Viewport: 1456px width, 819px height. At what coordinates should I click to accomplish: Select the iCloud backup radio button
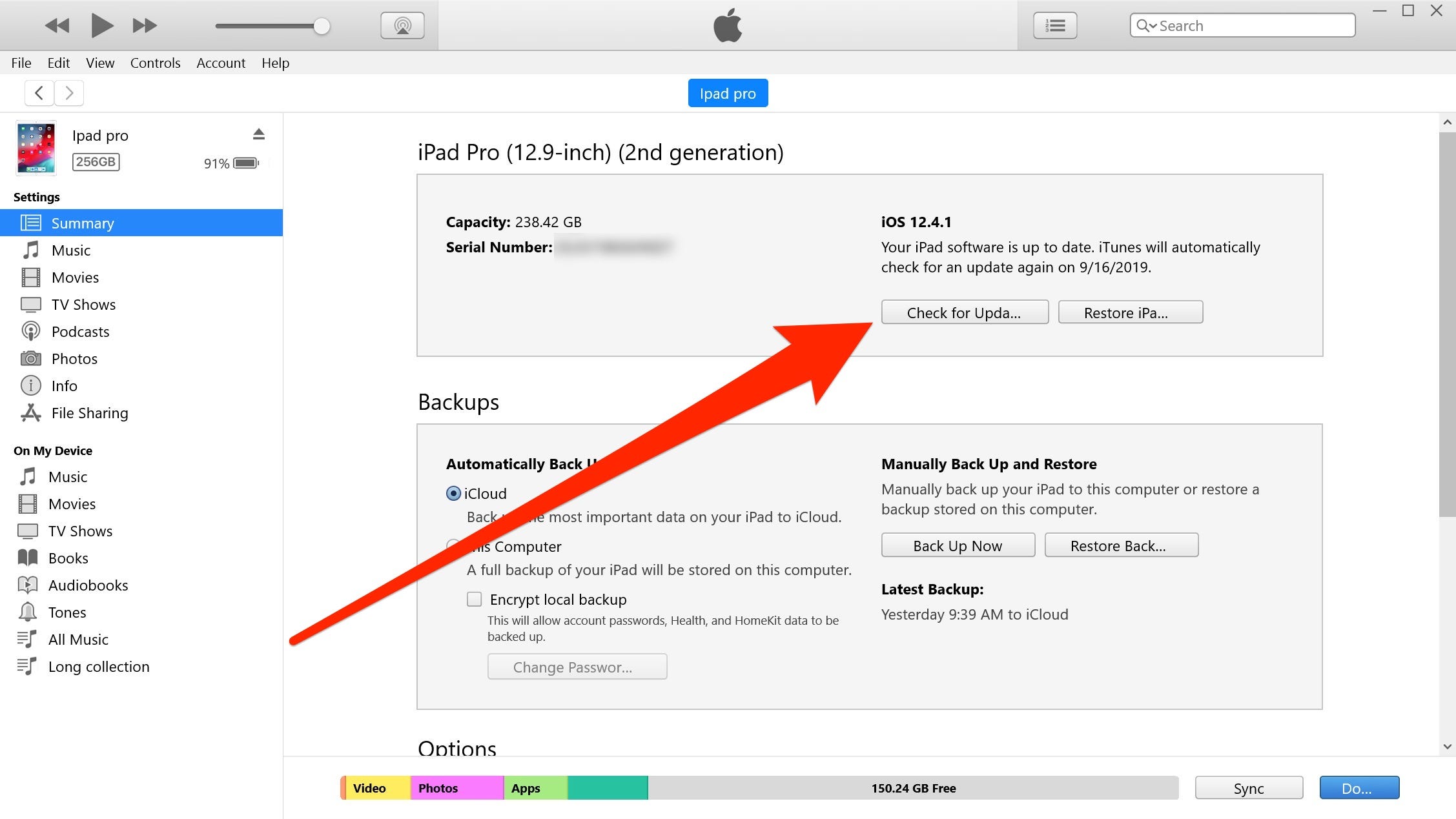[453, 494]
